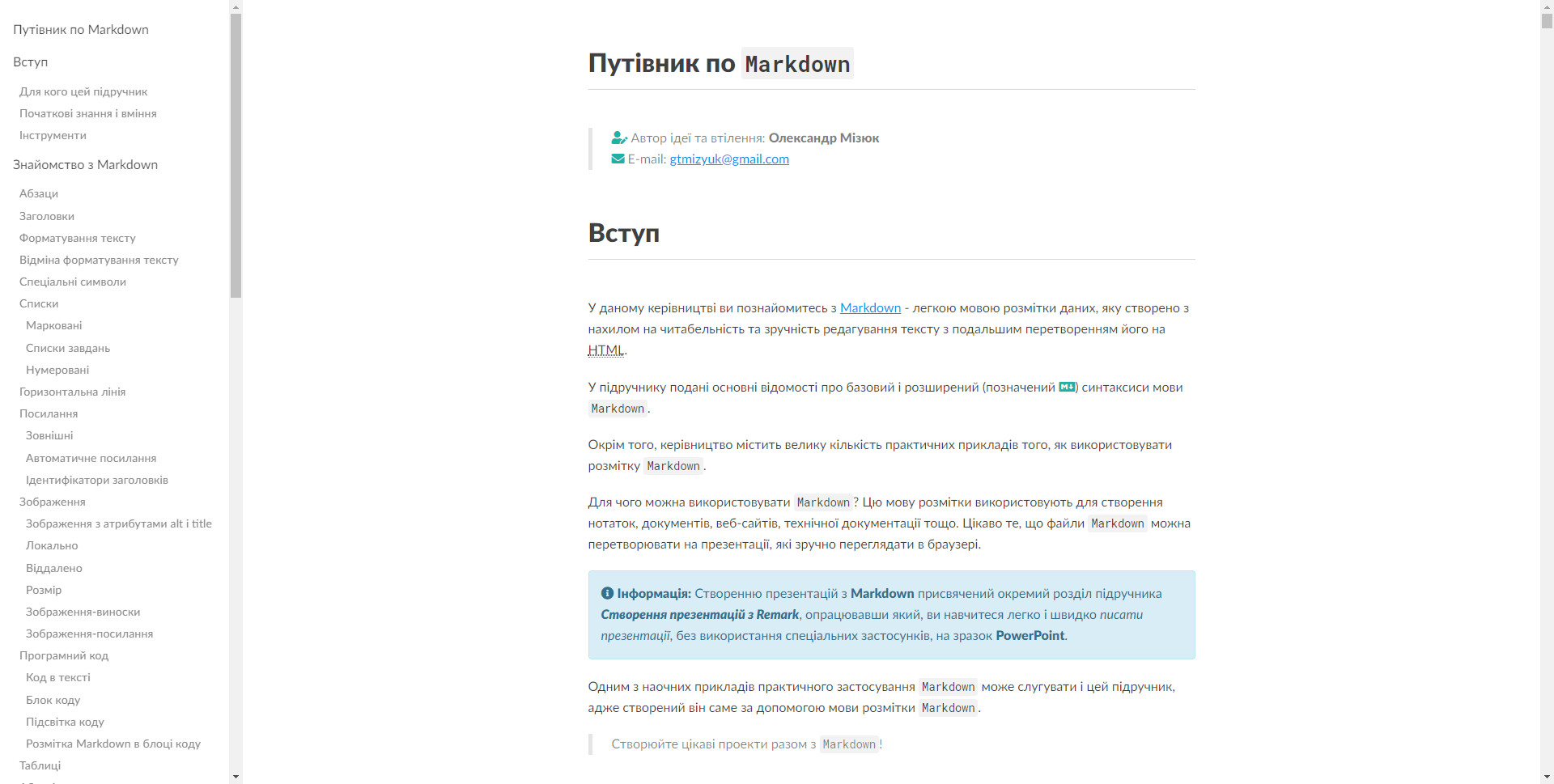Click the author name Олександр Мізюк
Screen dimensions: 1554x784
click(x=824, y=138)
